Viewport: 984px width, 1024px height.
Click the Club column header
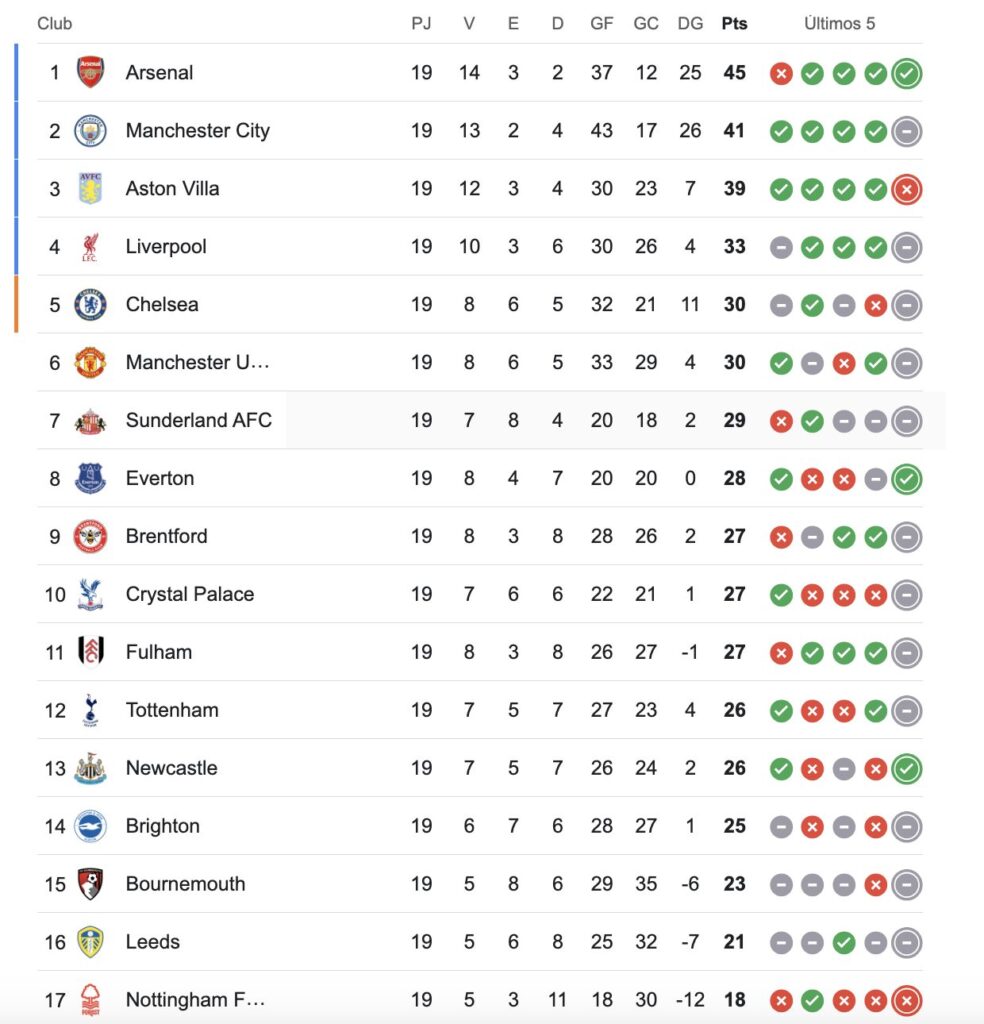(x=55, y=23)
